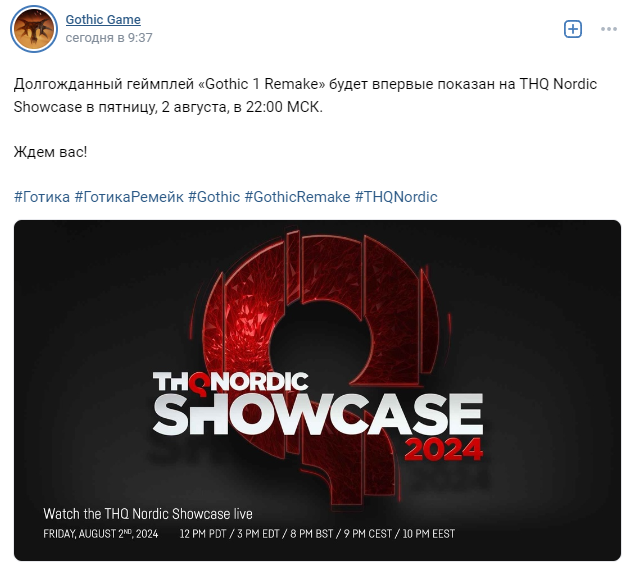Follow the #Gothic hashtag
Screen dimensions: 634x576
pos(214,197)
